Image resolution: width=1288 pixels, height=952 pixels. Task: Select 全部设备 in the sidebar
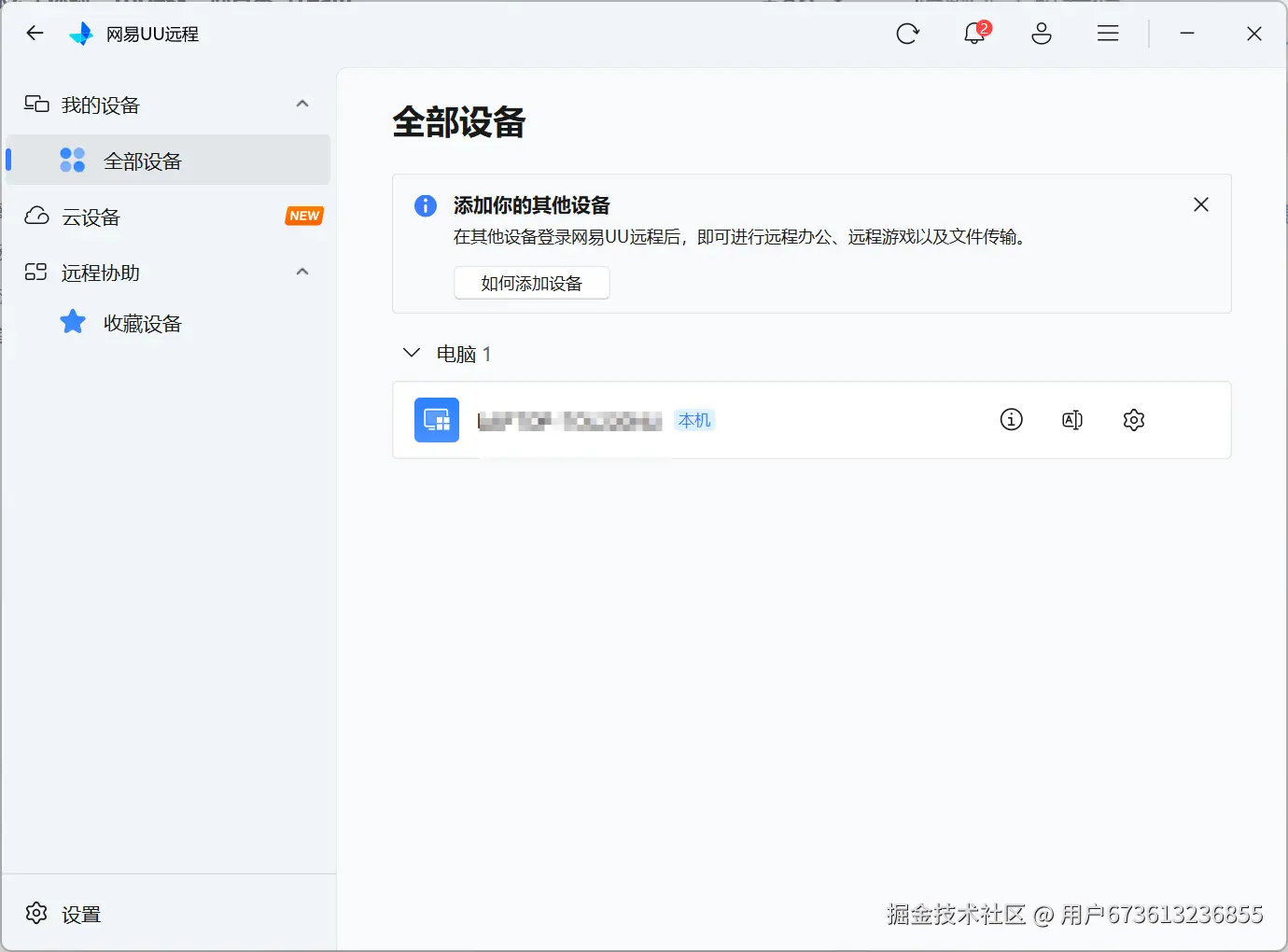168,161
